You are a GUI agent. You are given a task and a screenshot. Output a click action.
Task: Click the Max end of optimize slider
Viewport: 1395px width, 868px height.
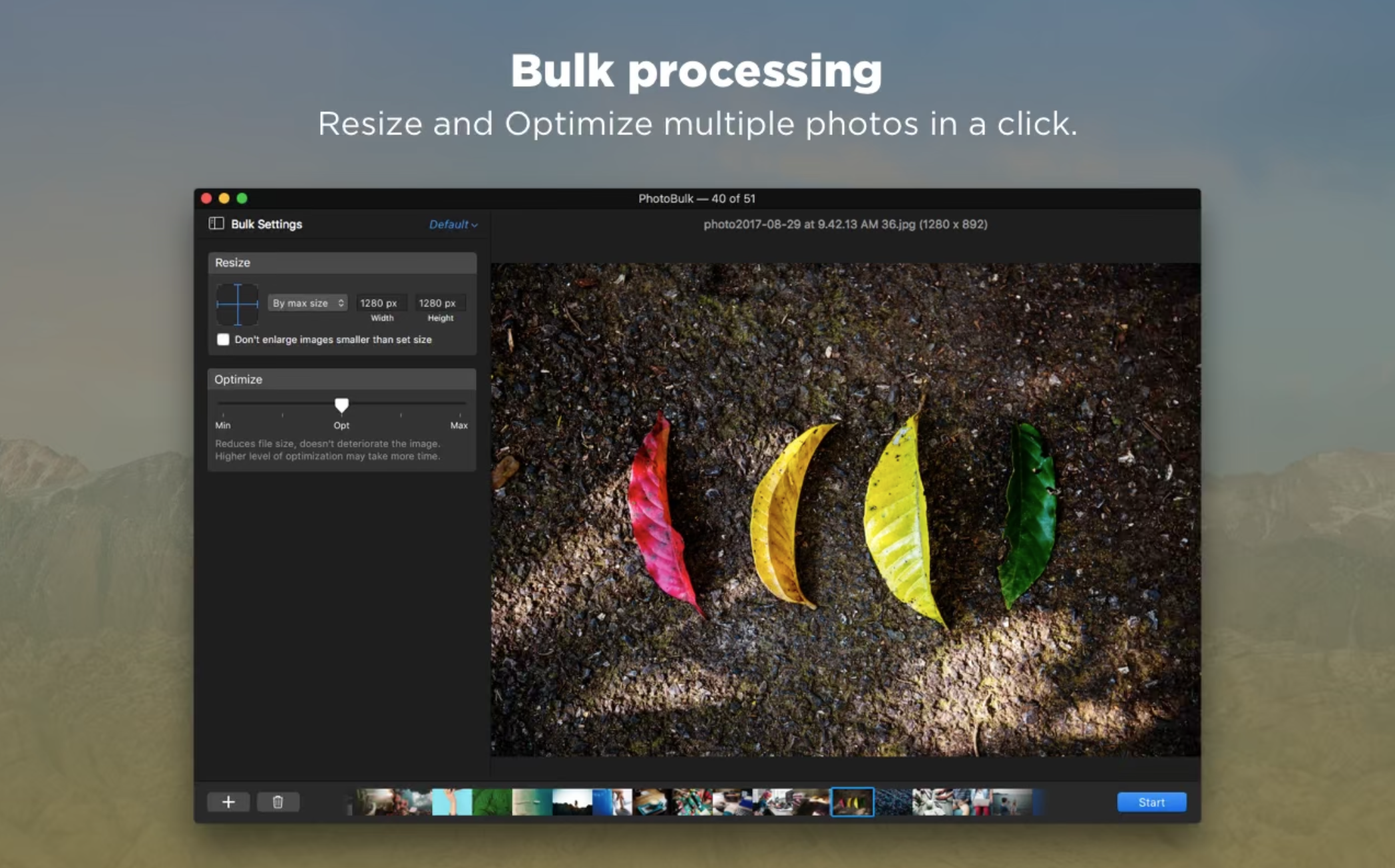pos(460,404)
